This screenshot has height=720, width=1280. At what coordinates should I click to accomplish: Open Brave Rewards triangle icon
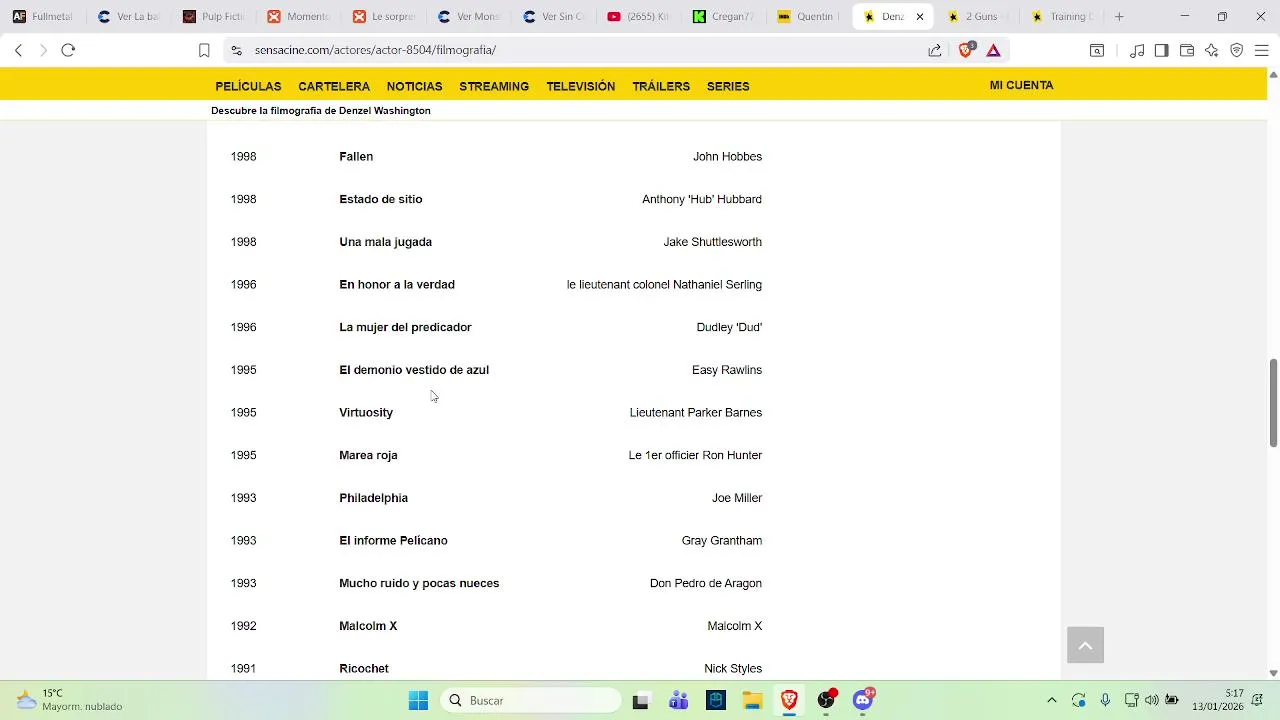click(993, 50)
